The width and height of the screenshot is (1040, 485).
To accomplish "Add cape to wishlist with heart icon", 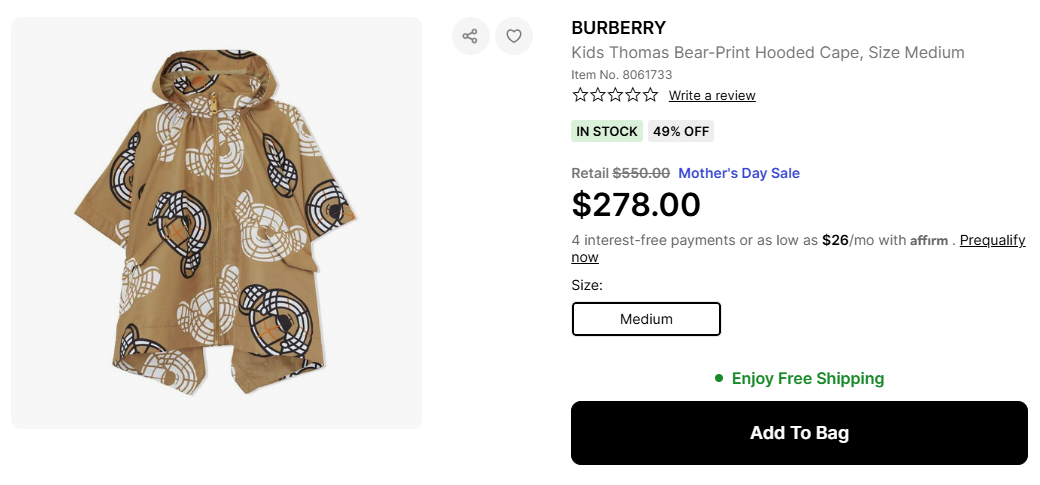I will 514,36.
